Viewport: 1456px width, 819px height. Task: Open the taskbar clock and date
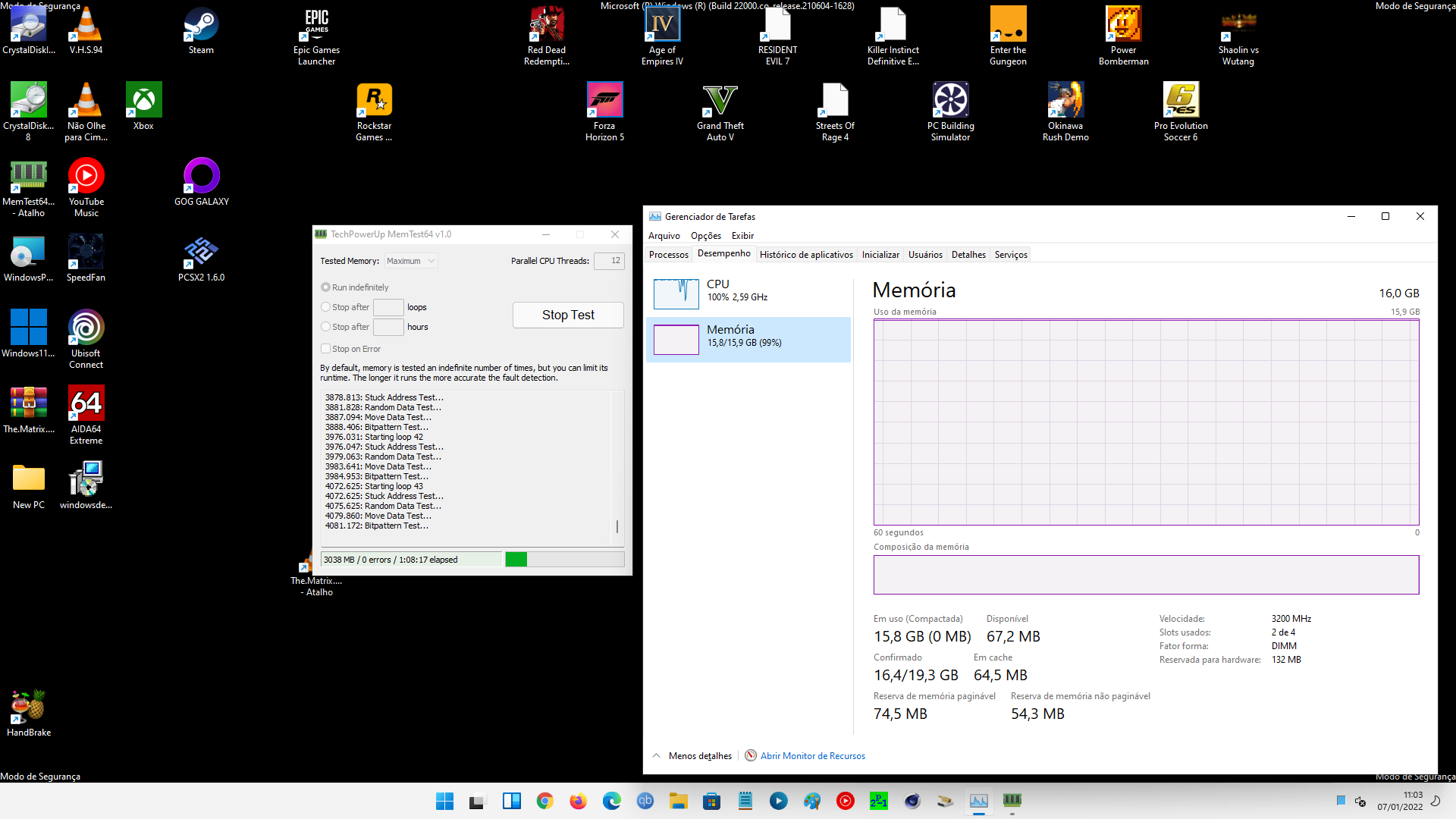coord(1400,801)
